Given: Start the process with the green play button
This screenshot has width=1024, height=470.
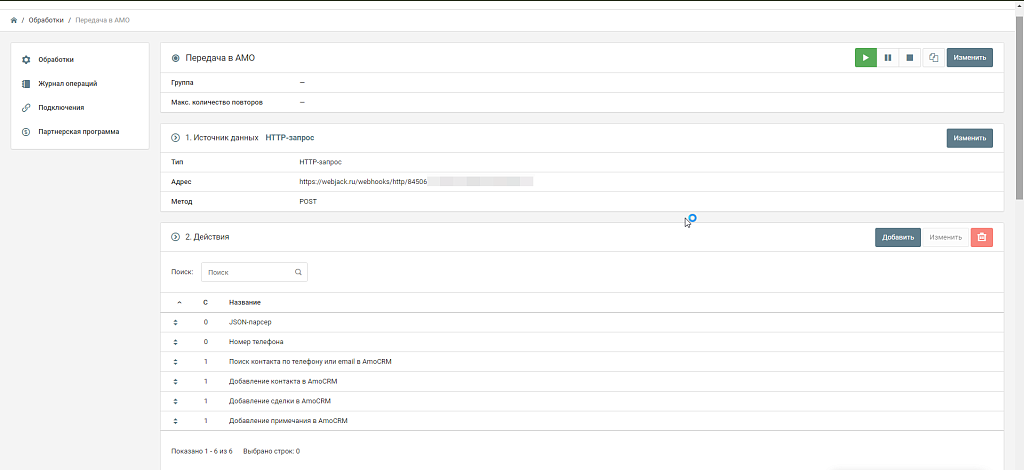Looking at the screenshot, I should [x=865, y=58].
